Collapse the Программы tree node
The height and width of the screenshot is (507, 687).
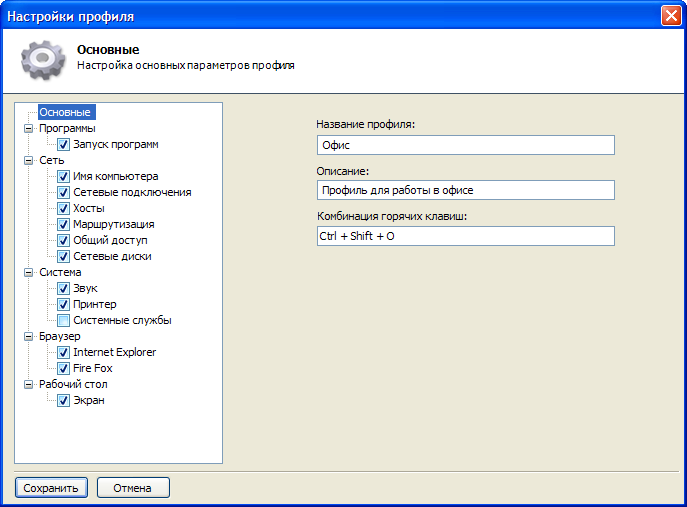[x=27, y=128]
